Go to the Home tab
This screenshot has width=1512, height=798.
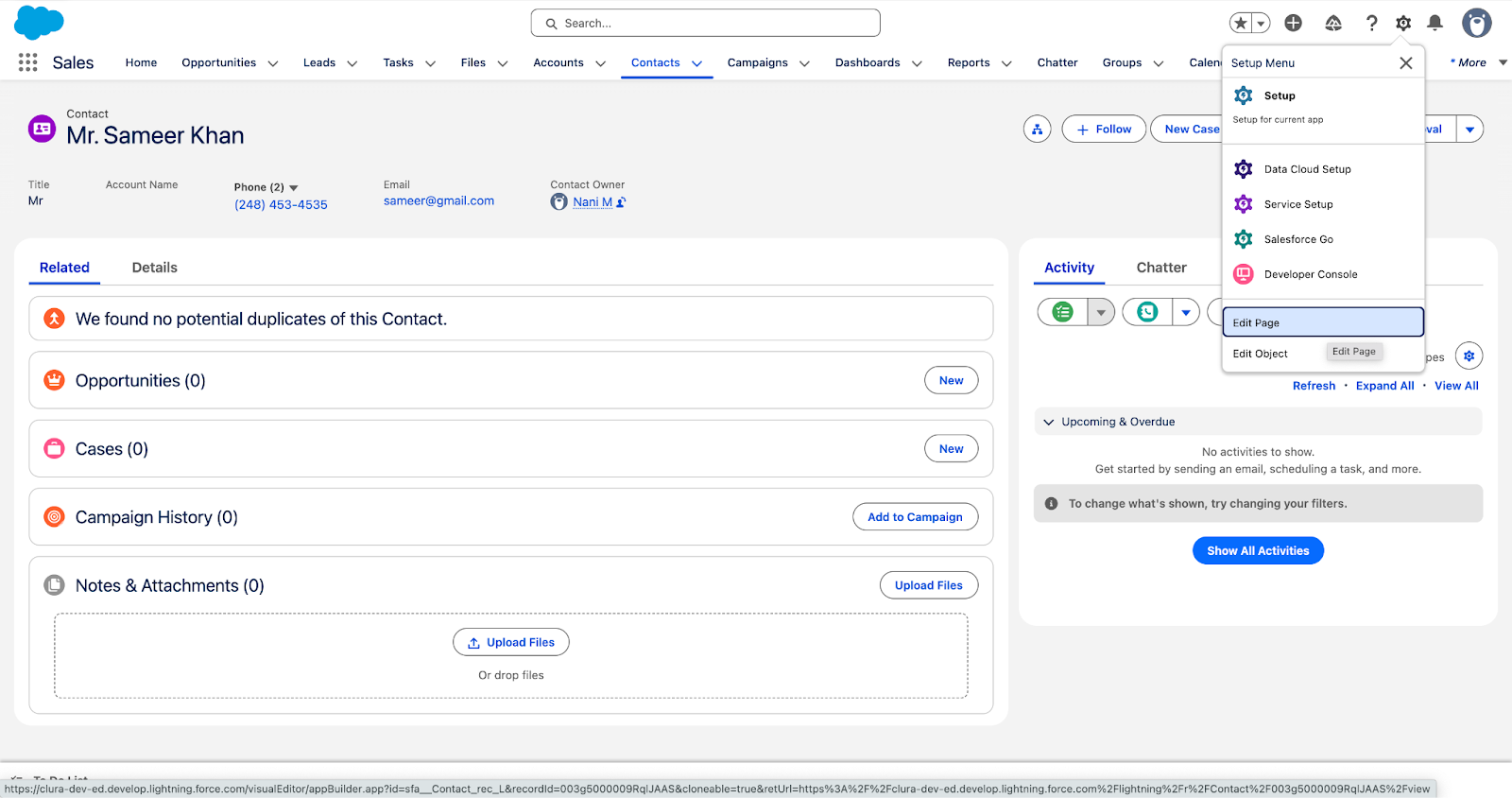pyautogui.click(x=141, y=62)
